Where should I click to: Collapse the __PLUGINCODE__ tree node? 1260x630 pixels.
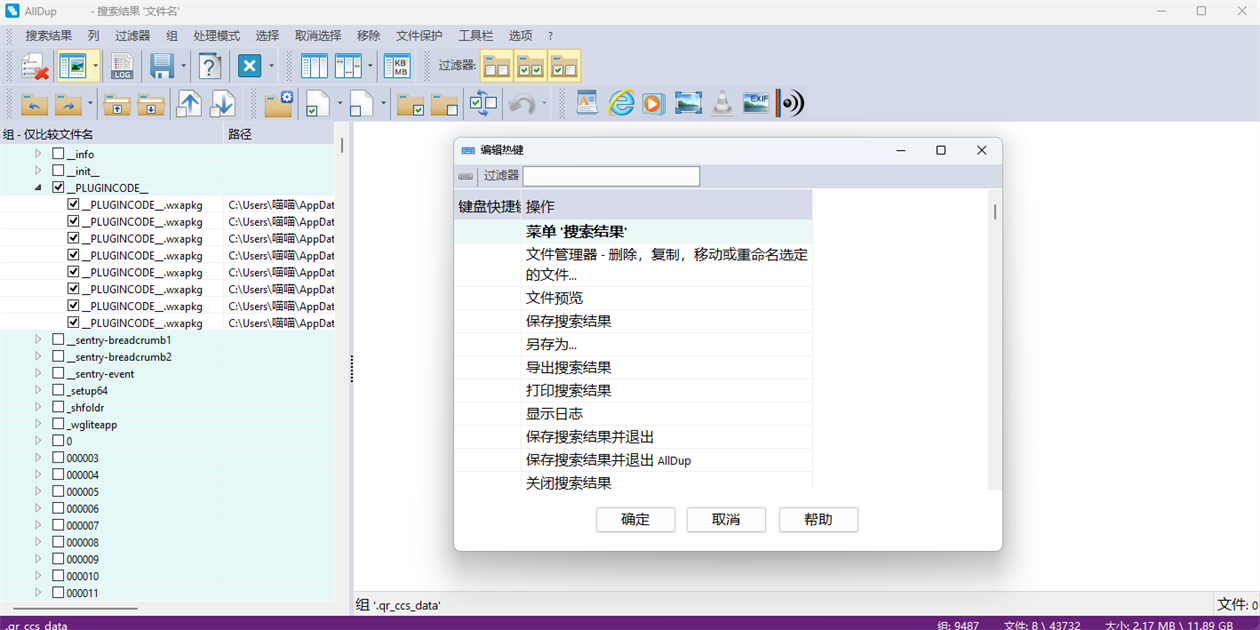[37, 187]
